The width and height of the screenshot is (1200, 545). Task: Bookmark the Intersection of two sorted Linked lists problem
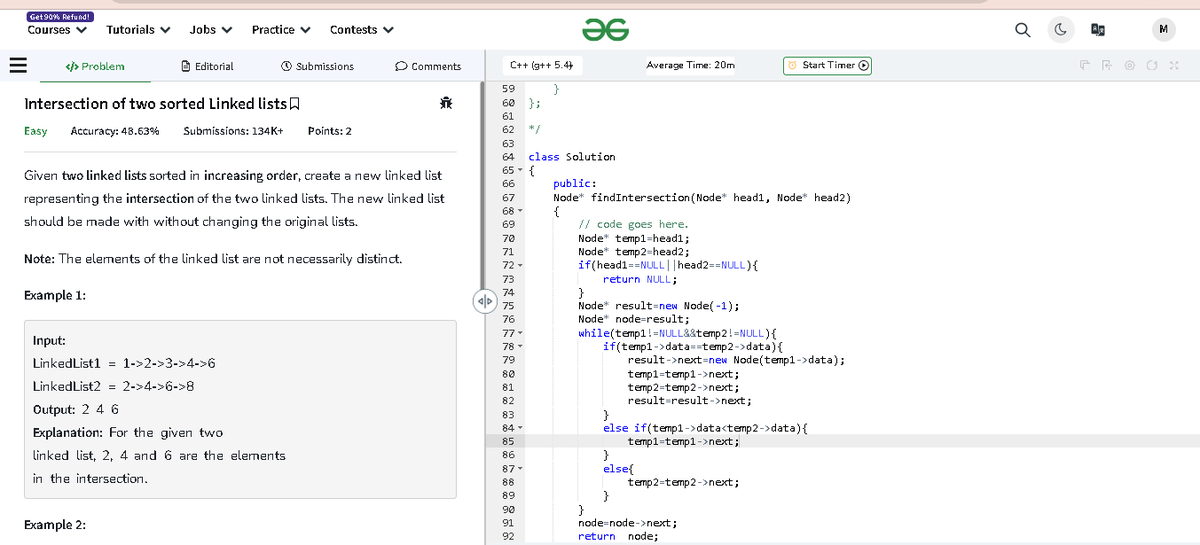(295, 104)
